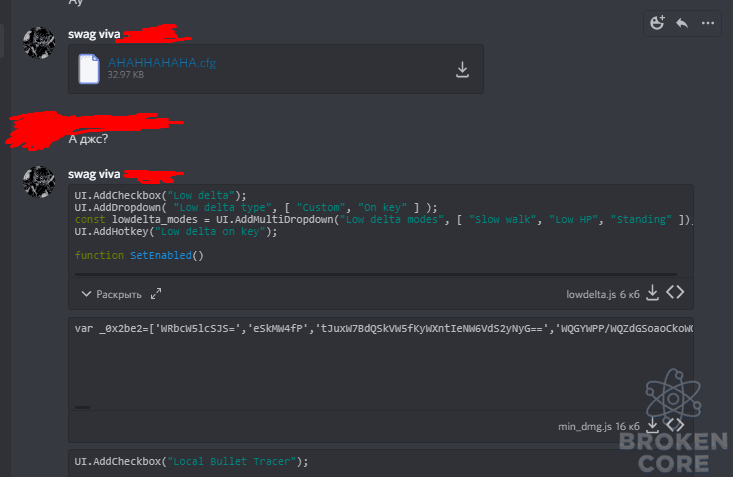Click the 'const lowdelta_modes' code line
The height and width of the screenshot is (477, 733).
point(384,219)
